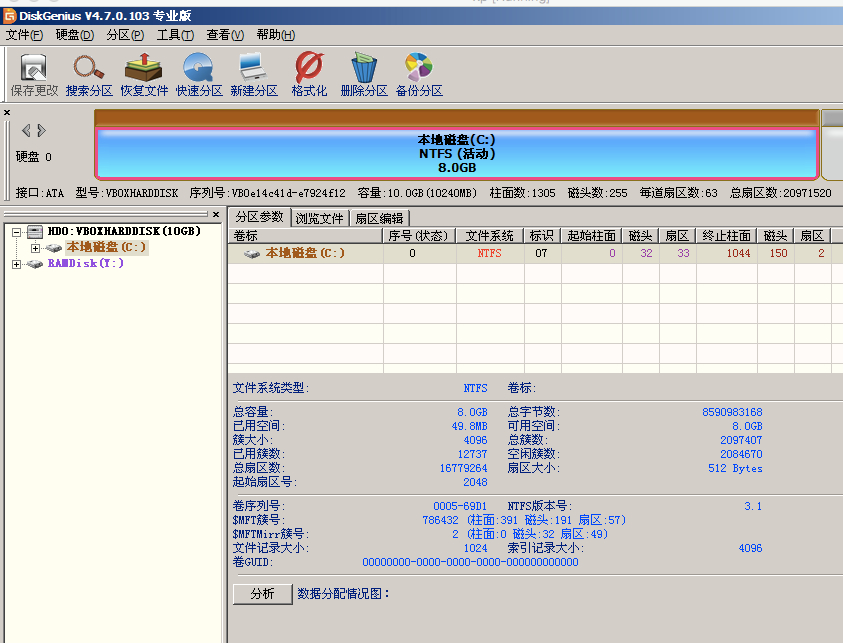Viewport: 843px width, 643px height.
Task: Close the left tree panel
Action: tap(216, 215)
